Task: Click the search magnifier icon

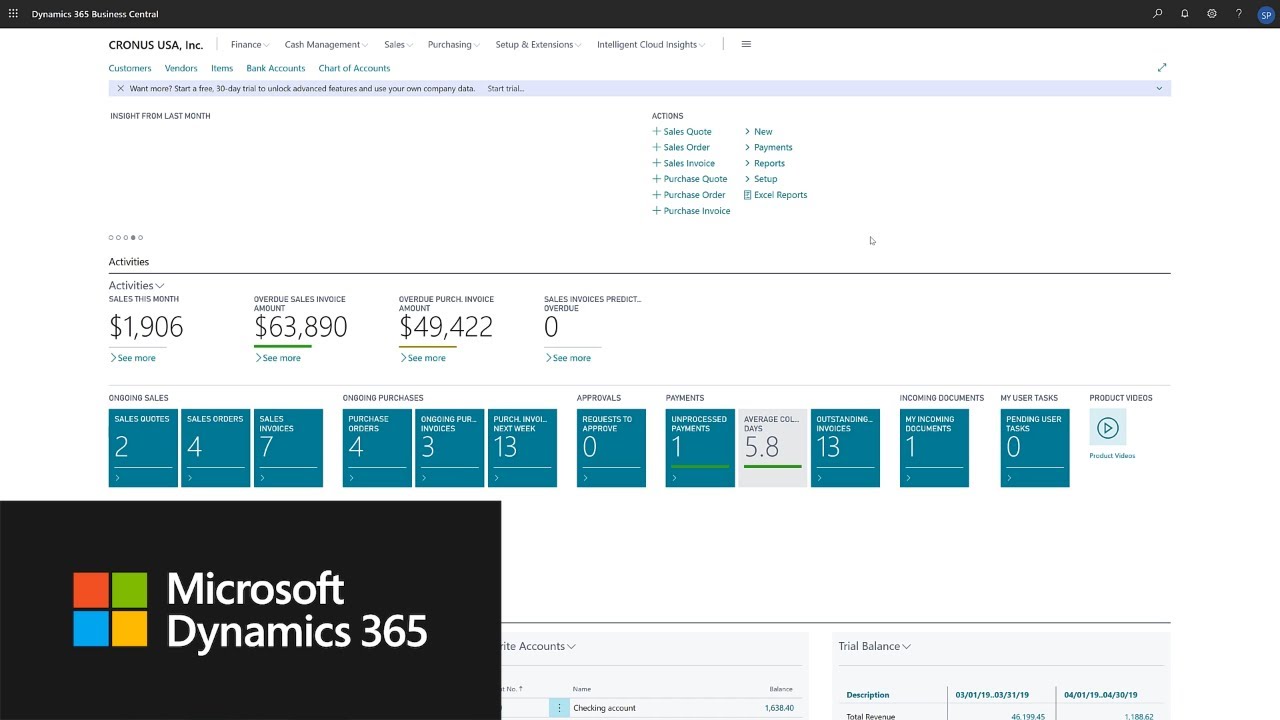Action: point(1158,14)
